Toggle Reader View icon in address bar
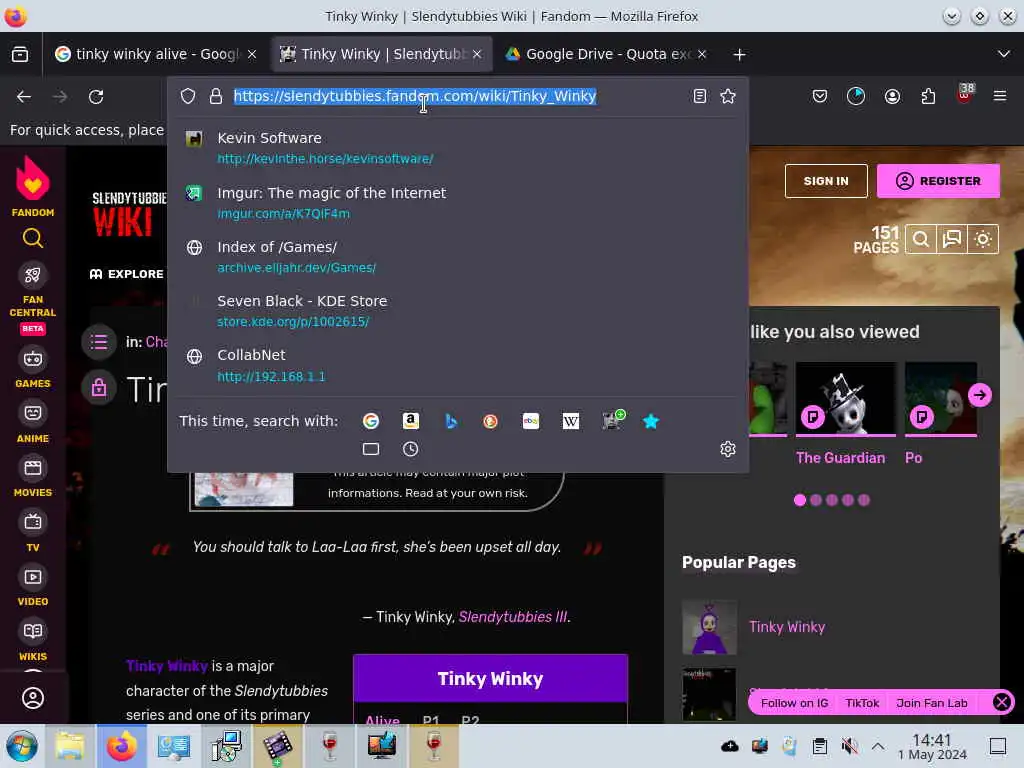1024x768 pixels. [x=699, y=96]
